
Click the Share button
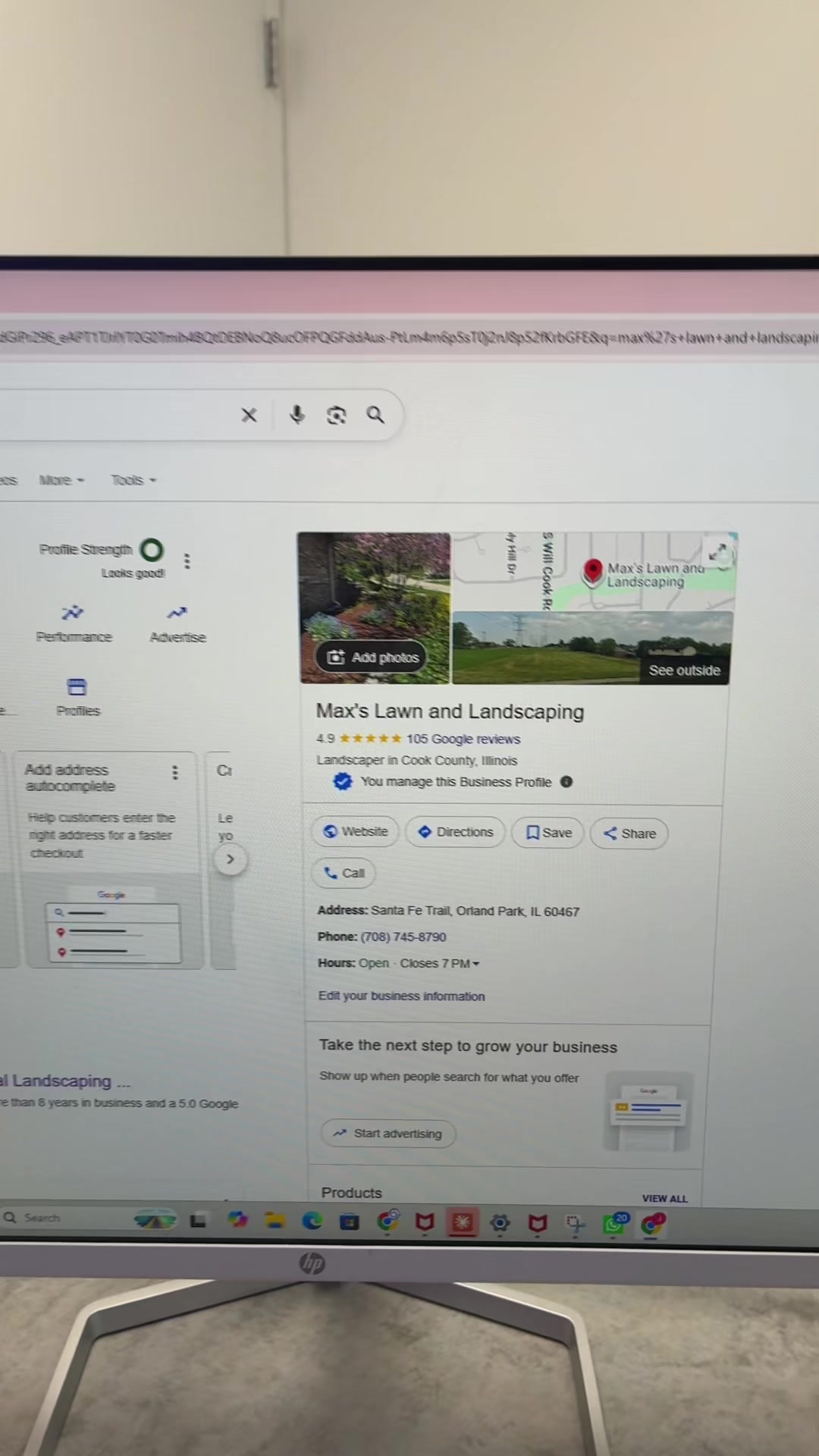click(629, 833)
